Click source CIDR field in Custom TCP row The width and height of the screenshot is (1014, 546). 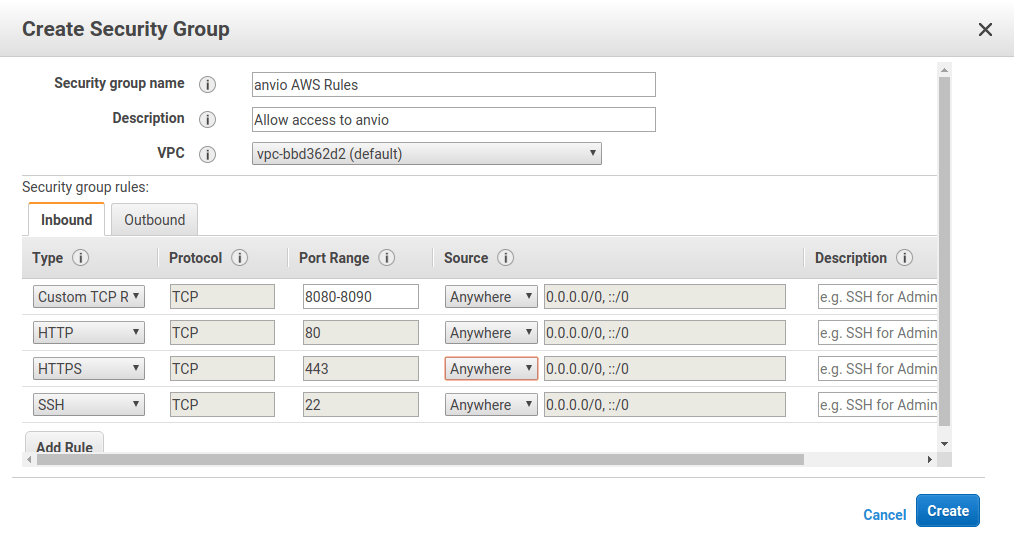click(665, 297)
